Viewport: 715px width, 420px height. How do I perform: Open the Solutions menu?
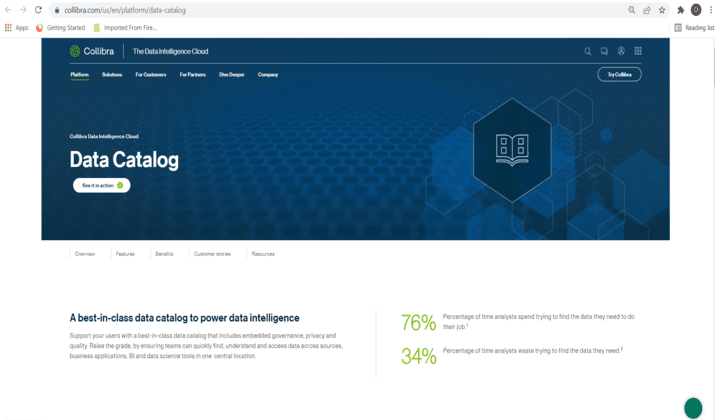pos(112,75)
